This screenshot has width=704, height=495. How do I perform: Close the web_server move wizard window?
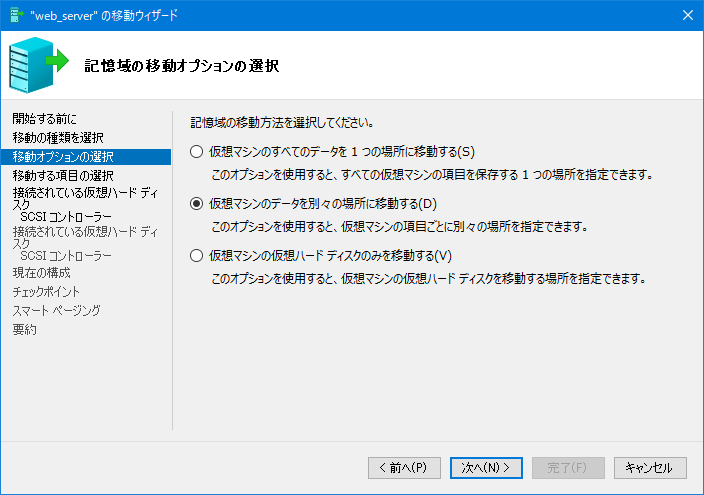pyautogui.click(x=687, y=15)
